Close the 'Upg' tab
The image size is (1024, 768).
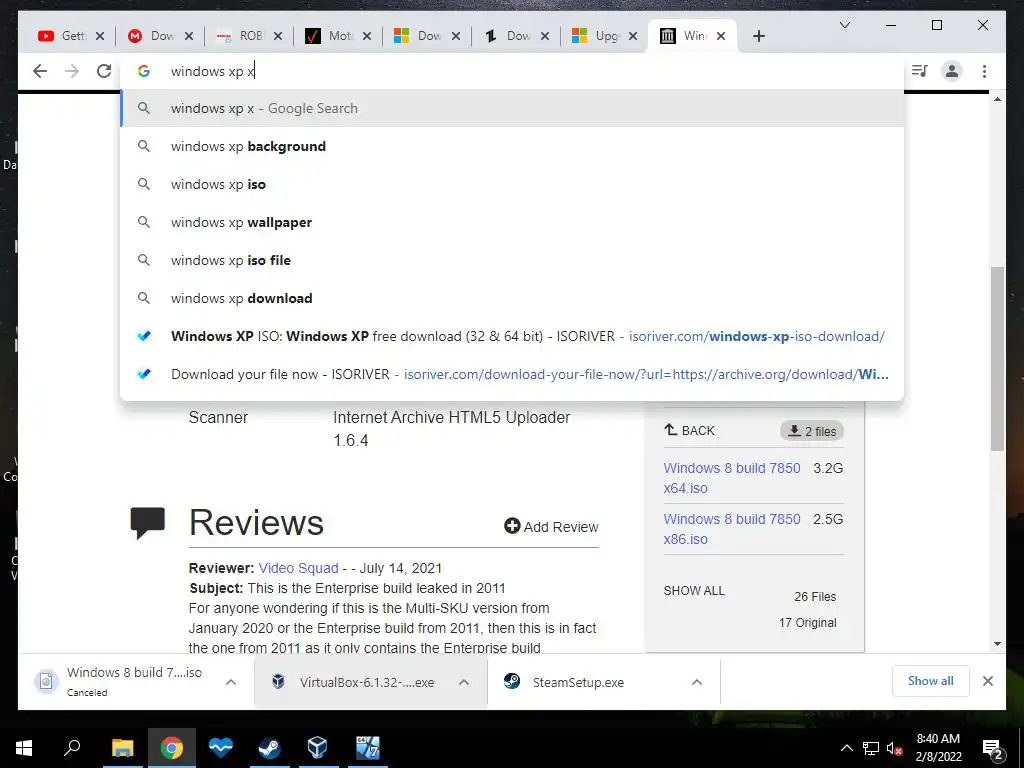click(x=633, y=36)
